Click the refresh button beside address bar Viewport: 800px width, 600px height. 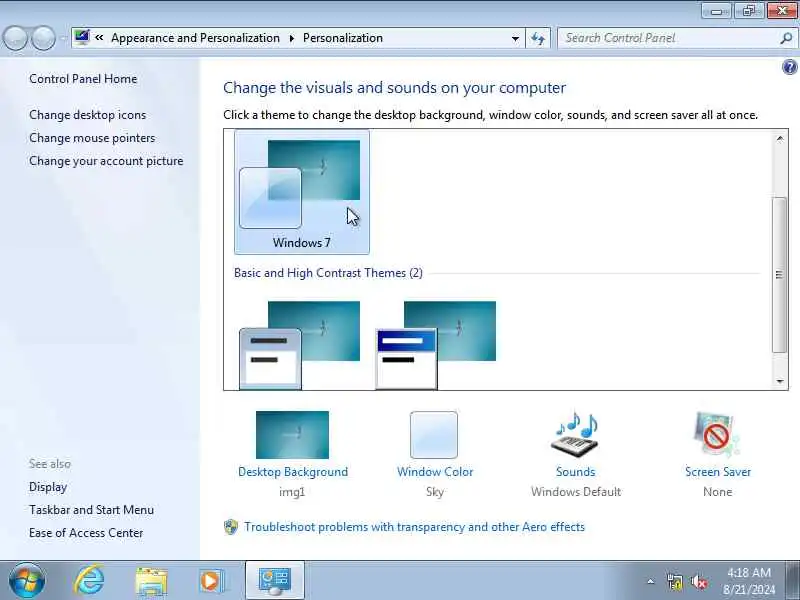click(538, 38)
